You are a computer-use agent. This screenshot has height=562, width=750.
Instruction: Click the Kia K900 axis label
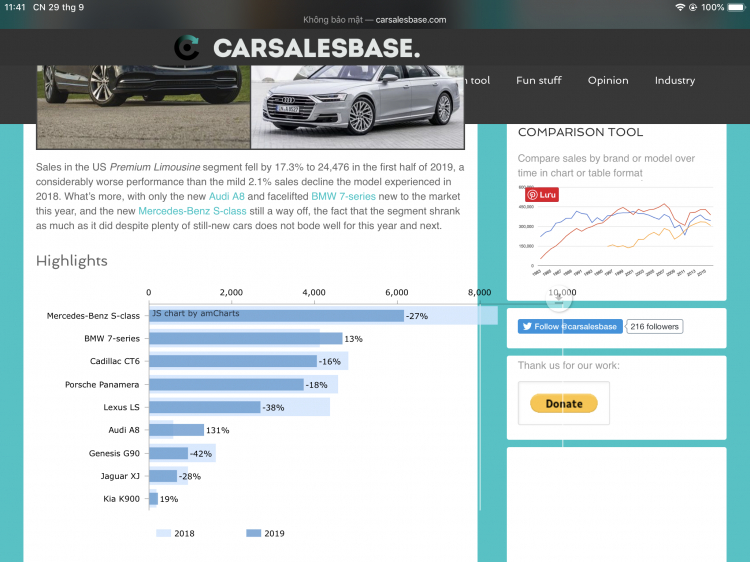pos(121,499)
